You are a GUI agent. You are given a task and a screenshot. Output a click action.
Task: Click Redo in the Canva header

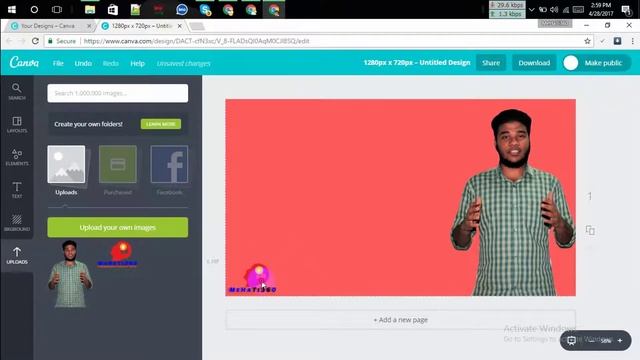[x=111, y=63]
